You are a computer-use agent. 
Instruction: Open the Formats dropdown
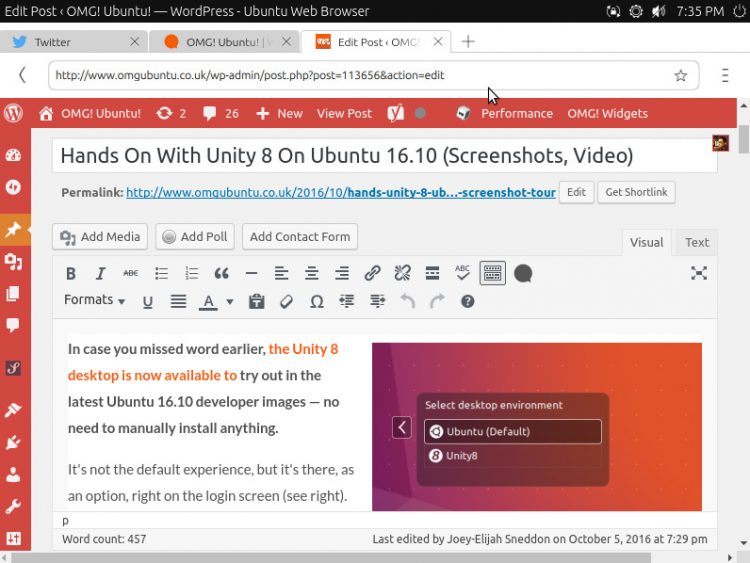[x=94, y=300]
